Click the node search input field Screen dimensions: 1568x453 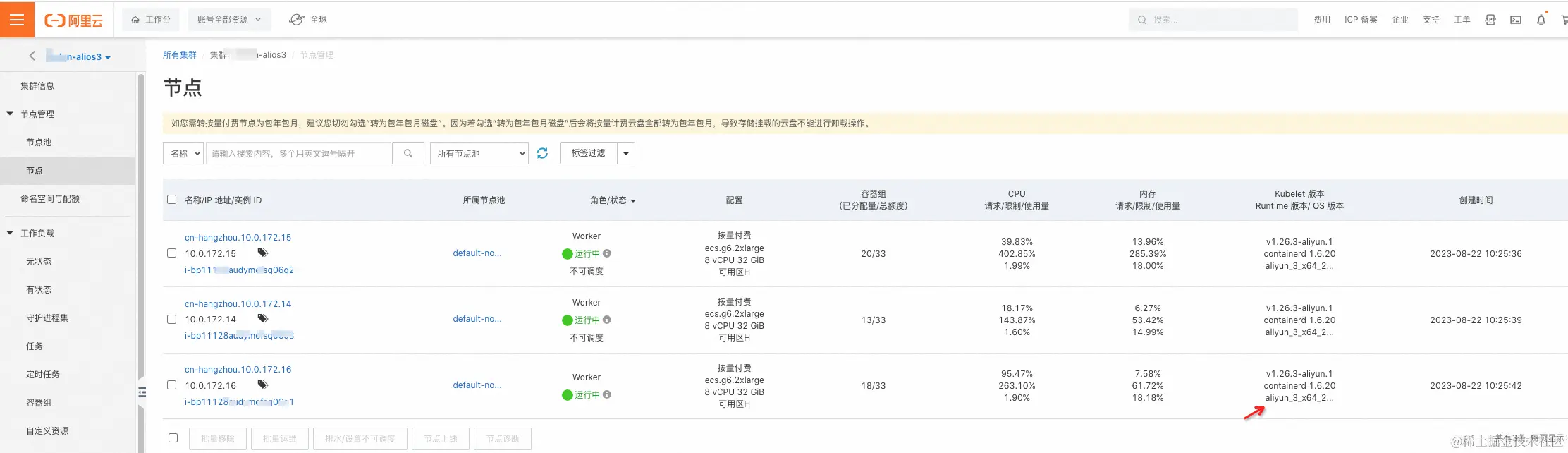(298, 153)
